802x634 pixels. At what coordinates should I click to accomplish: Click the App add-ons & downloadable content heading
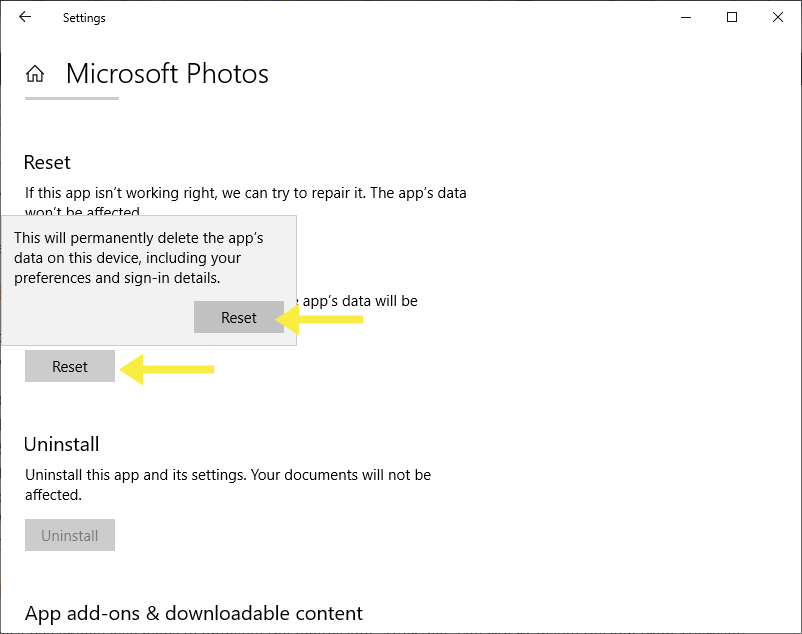[194, 613]
